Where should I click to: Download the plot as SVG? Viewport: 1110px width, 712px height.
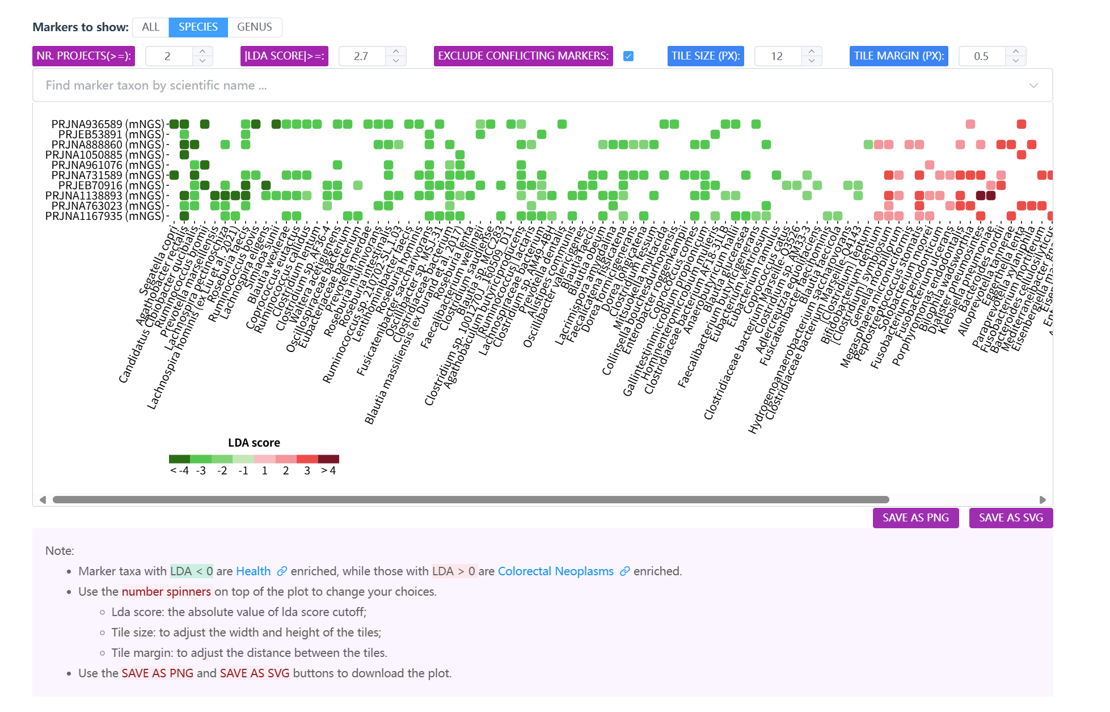[1010, 518]
